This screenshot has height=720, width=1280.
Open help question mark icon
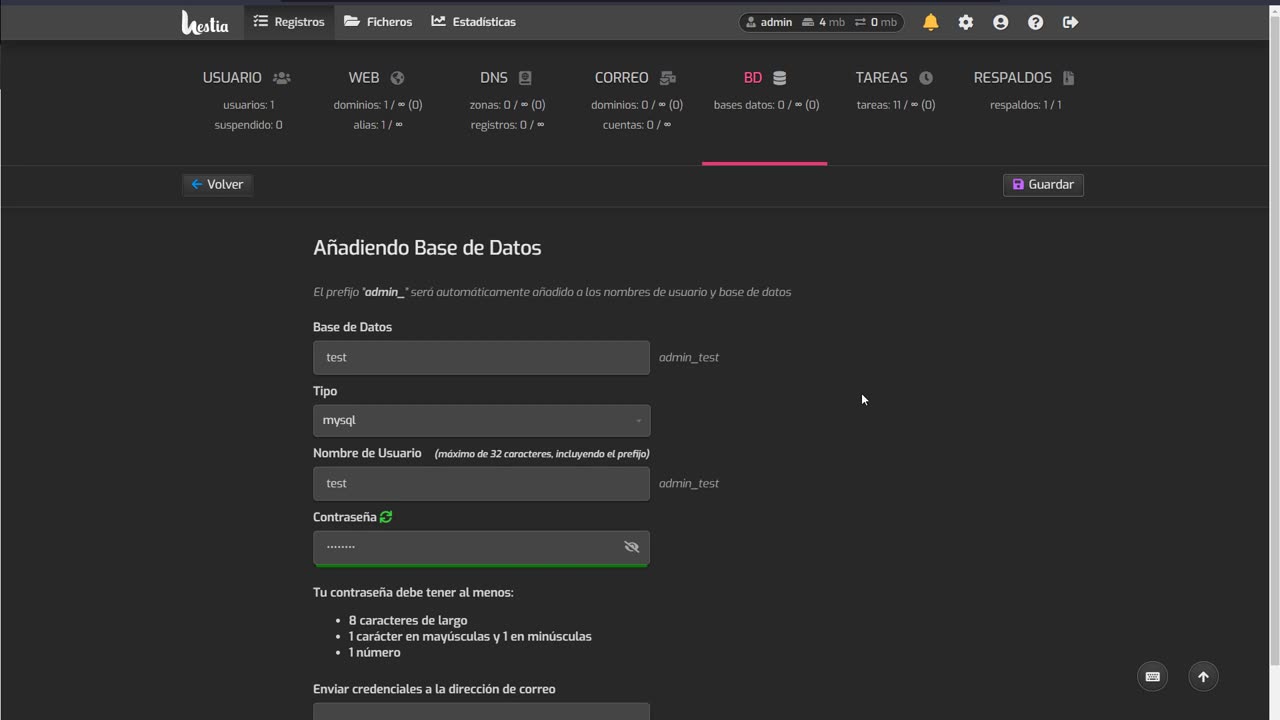[1036, 22]
